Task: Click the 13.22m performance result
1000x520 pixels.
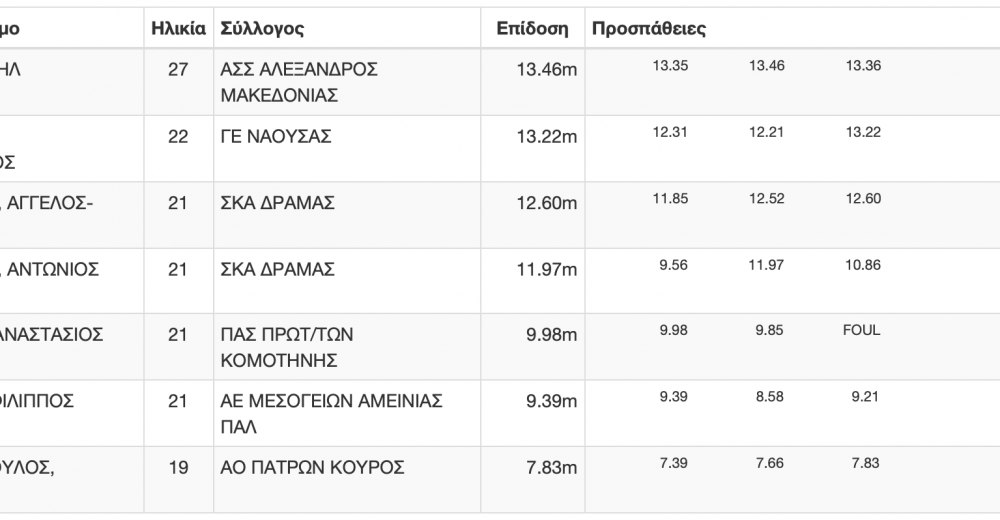Action: [547, 137]
